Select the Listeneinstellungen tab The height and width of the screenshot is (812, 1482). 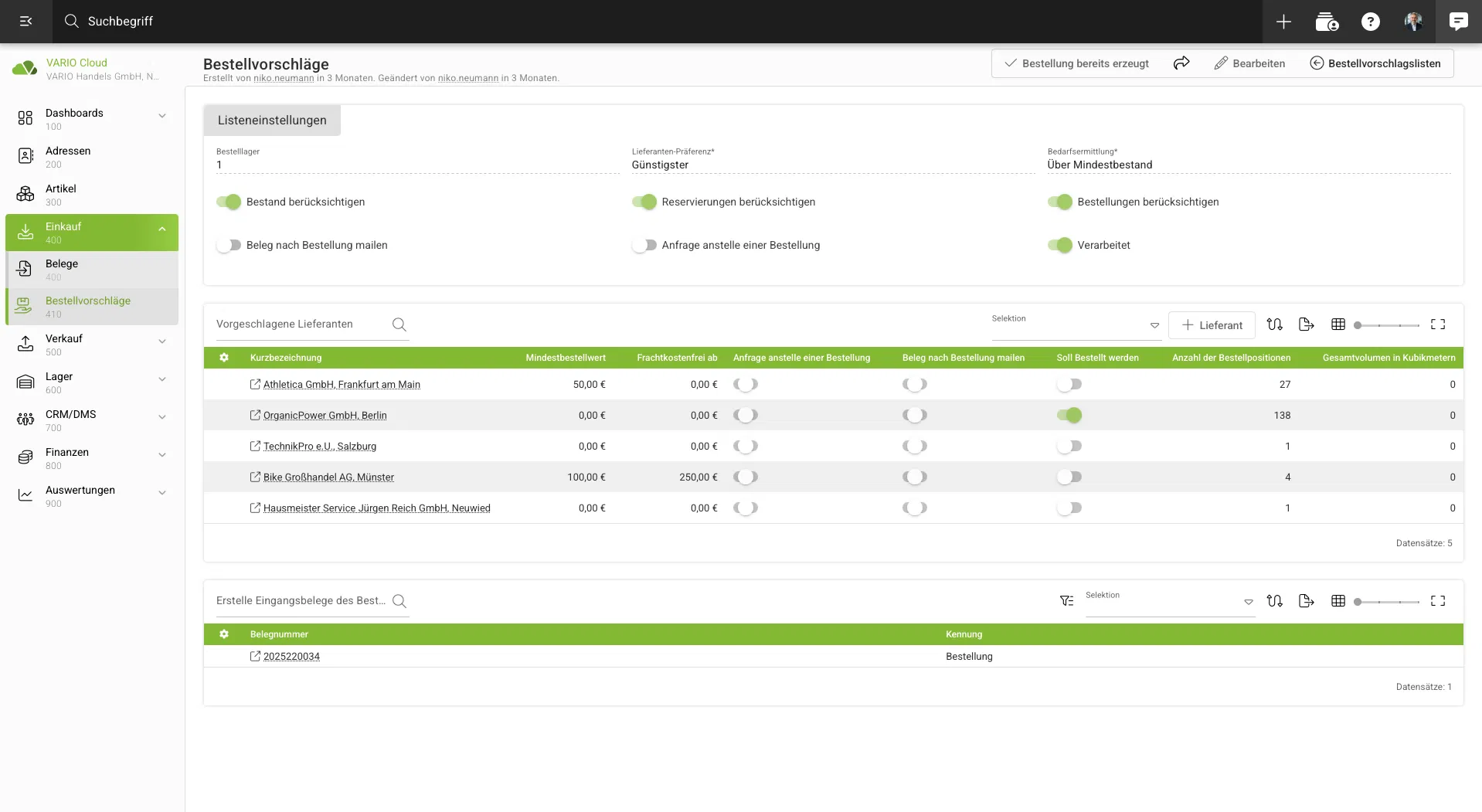click(272, 121)
